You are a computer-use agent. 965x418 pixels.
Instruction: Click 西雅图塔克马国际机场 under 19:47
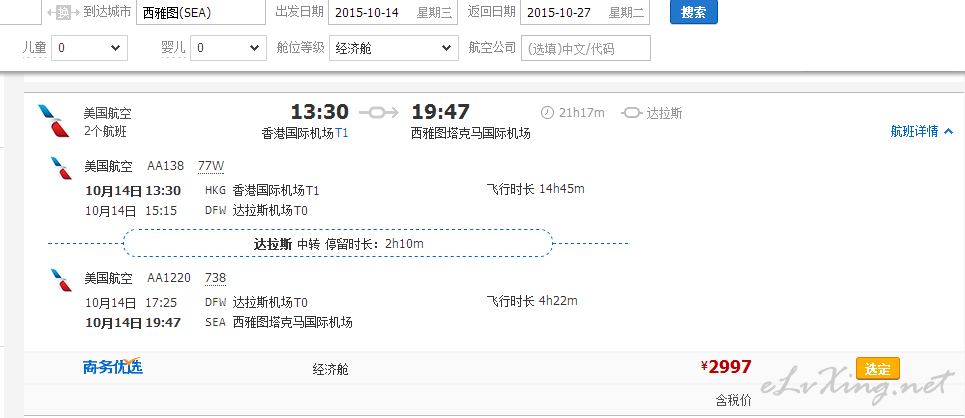click(x=471, y=134)
